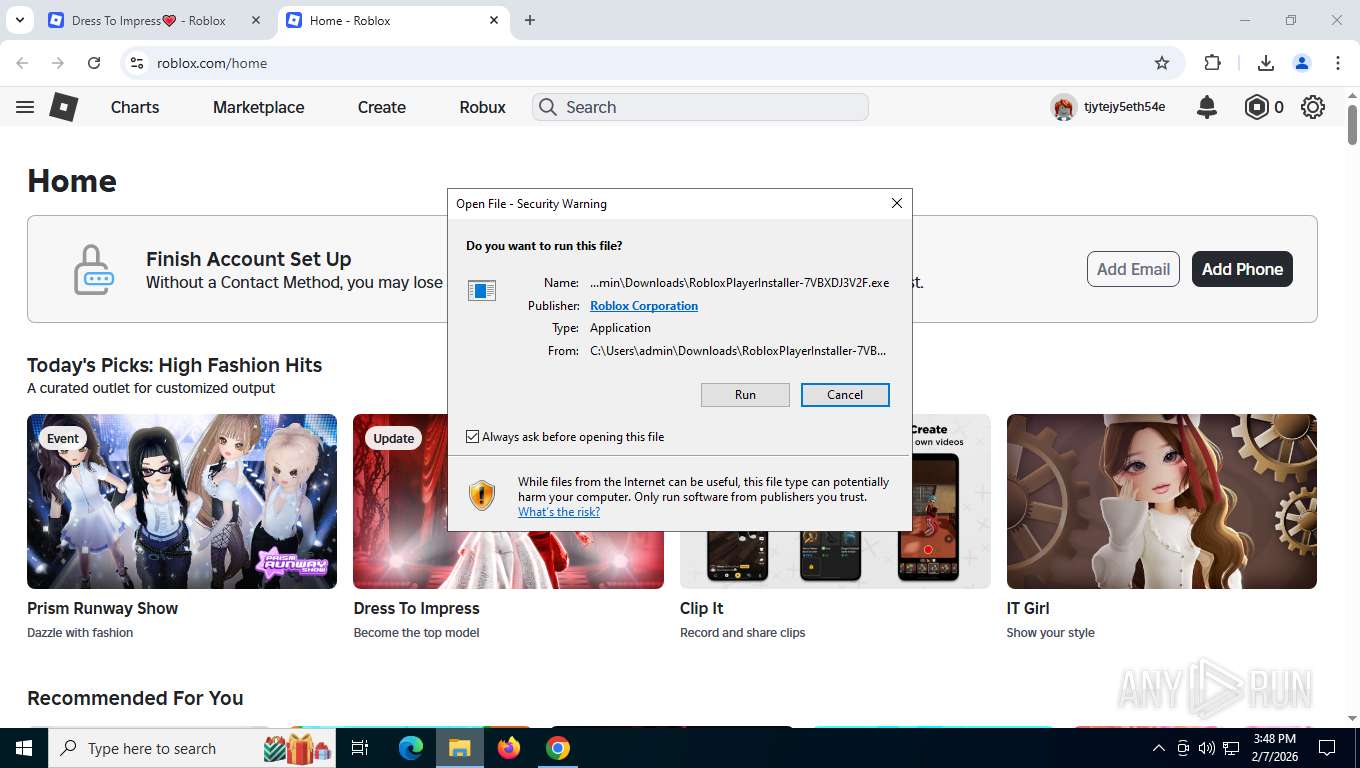Open the Robux balance icon
Viewport: 1360px width, 768px height.
pos(1256,107)
